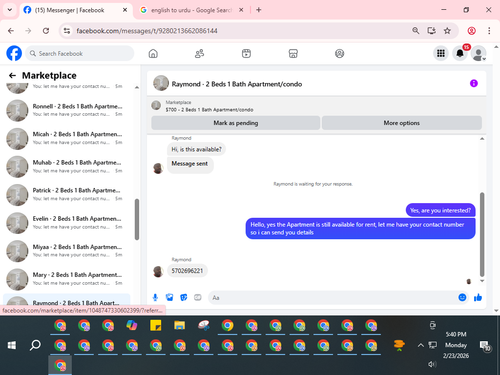Open Patrick conversation in list
The image size is (500, 375).
click(68, 194)
